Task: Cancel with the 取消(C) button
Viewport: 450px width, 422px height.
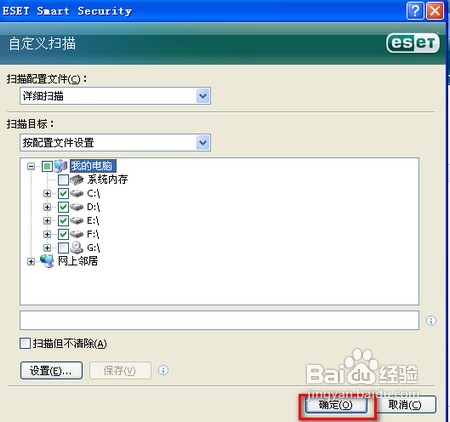Action: pos(405,405)
